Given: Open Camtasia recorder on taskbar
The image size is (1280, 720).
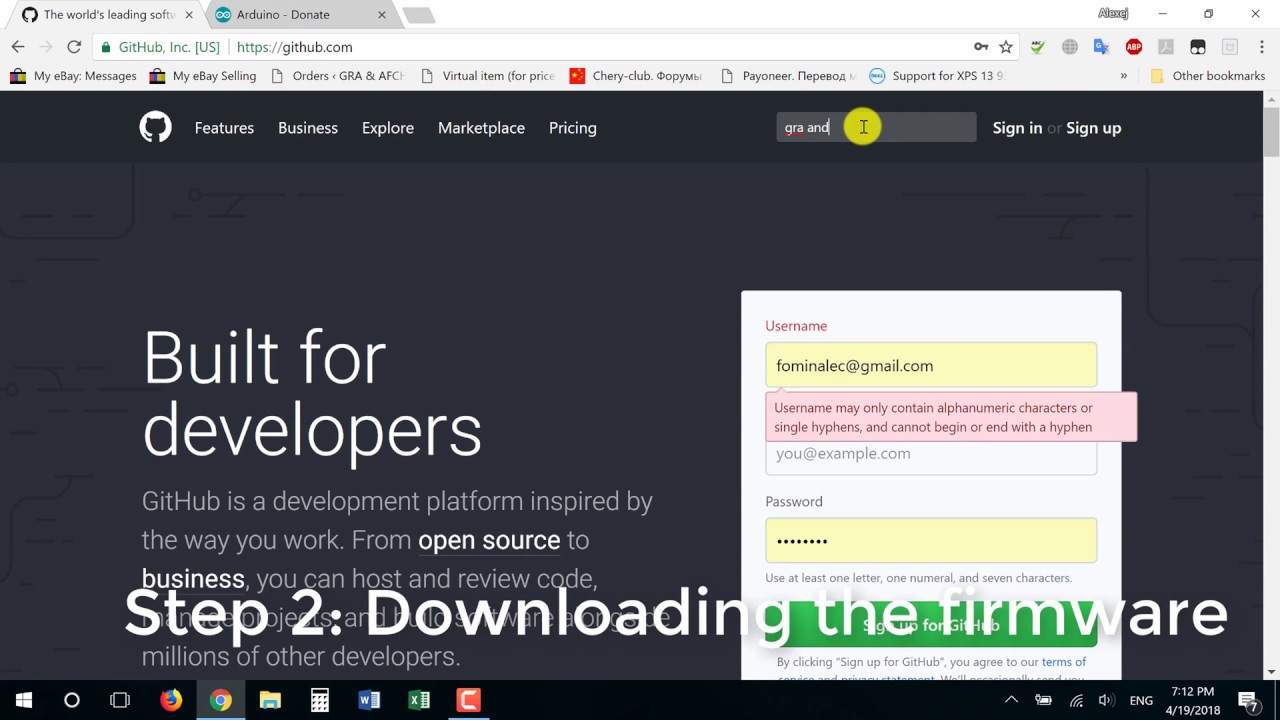Looking at the screenshot, I should tap(468, 700).
